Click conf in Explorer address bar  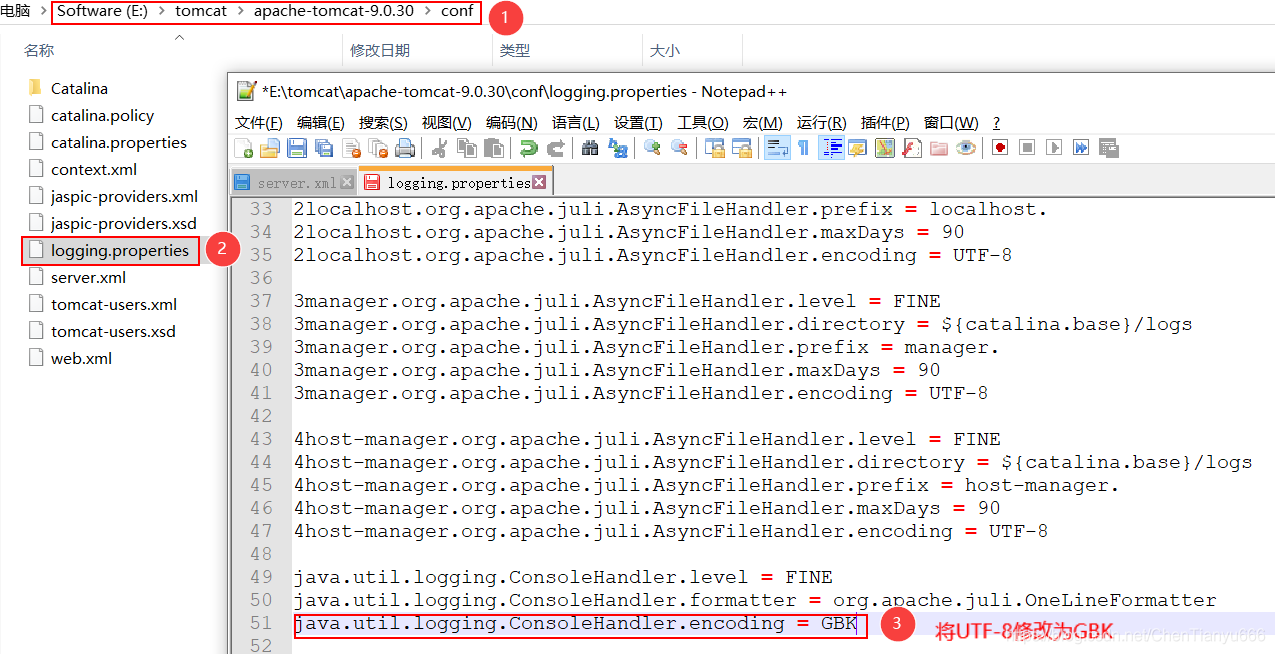click(457, 12)
